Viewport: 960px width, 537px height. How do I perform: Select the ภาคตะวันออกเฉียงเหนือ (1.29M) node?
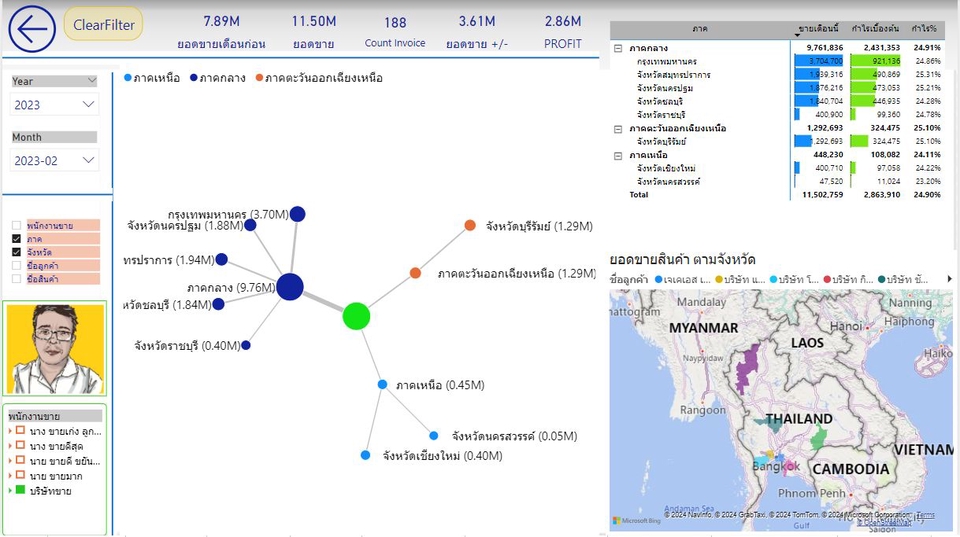pos(415,273)
